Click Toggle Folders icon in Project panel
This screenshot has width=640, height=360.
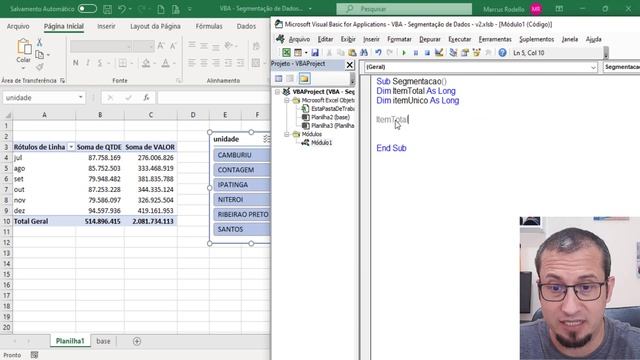click(304, 78)
